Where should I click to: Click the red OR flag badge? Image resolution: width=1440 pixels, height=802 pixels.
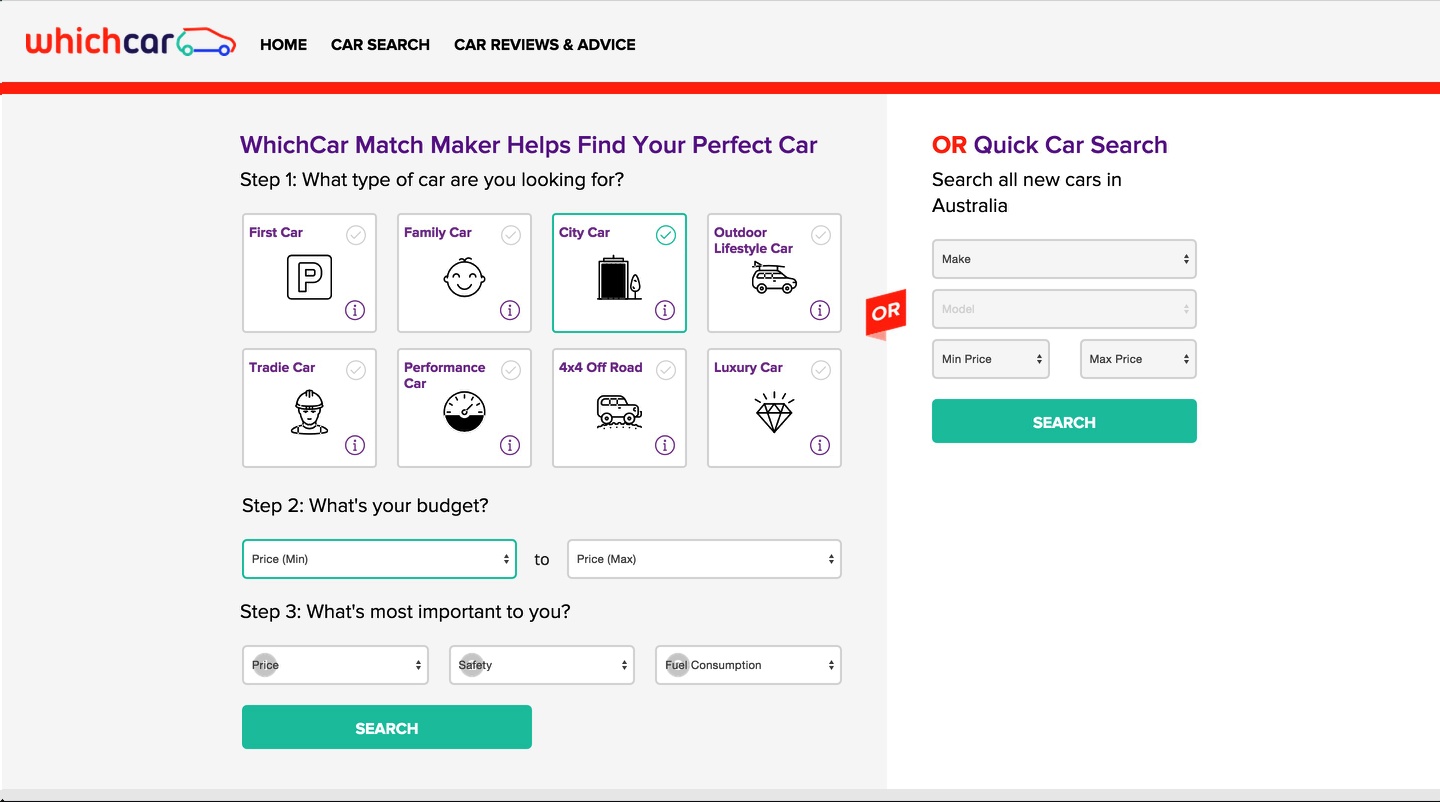(885, 313)
